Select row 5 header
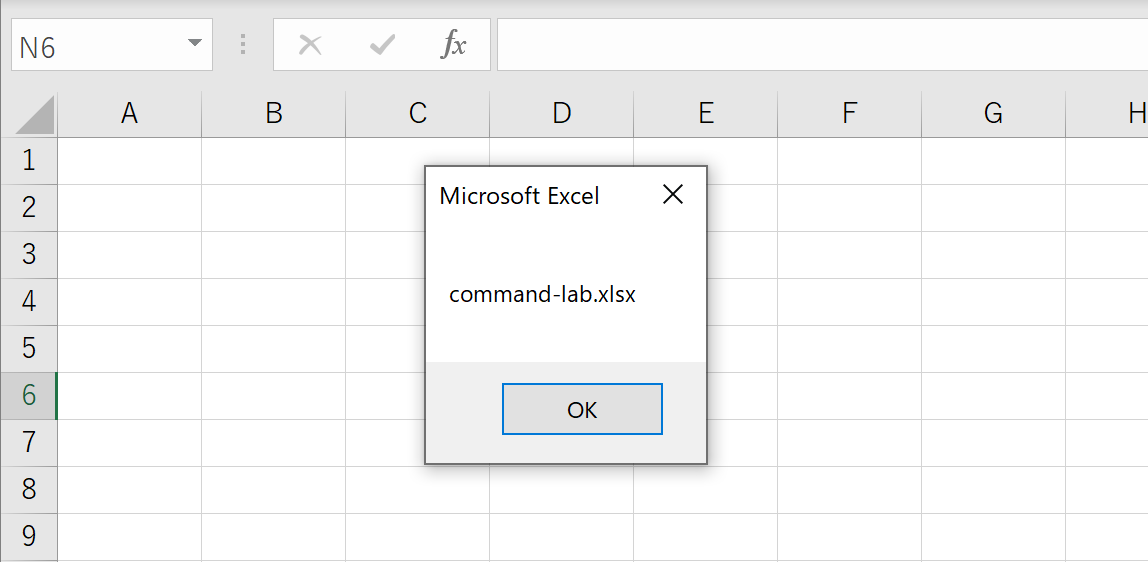The width and height of the screenshot is (1148, 562). pos(29,348)
